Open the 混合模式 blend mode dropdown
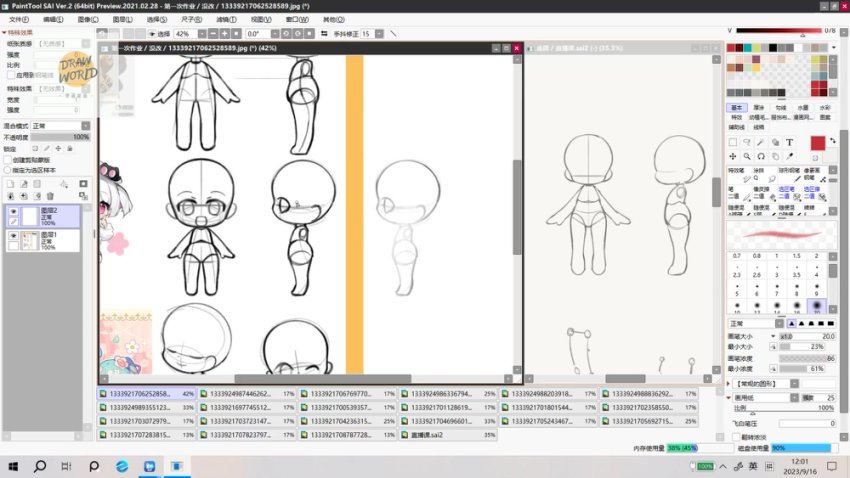Image resolution: width=850 pixels, height=478 pixels. pyautogui.click(x=60, y=126)
